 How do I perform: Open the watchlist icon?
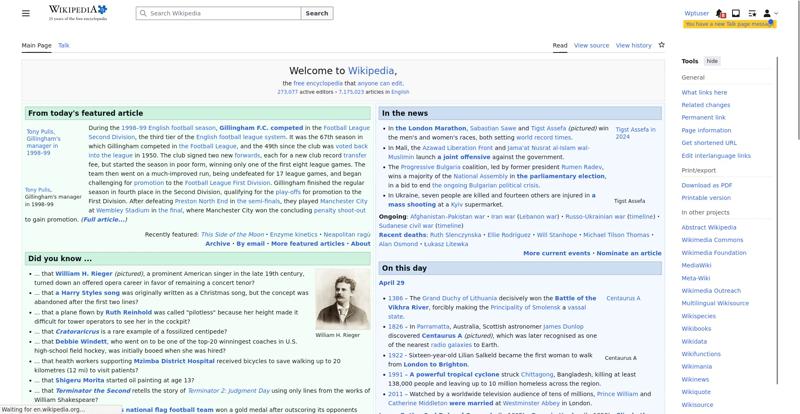[x=751, y=13]
